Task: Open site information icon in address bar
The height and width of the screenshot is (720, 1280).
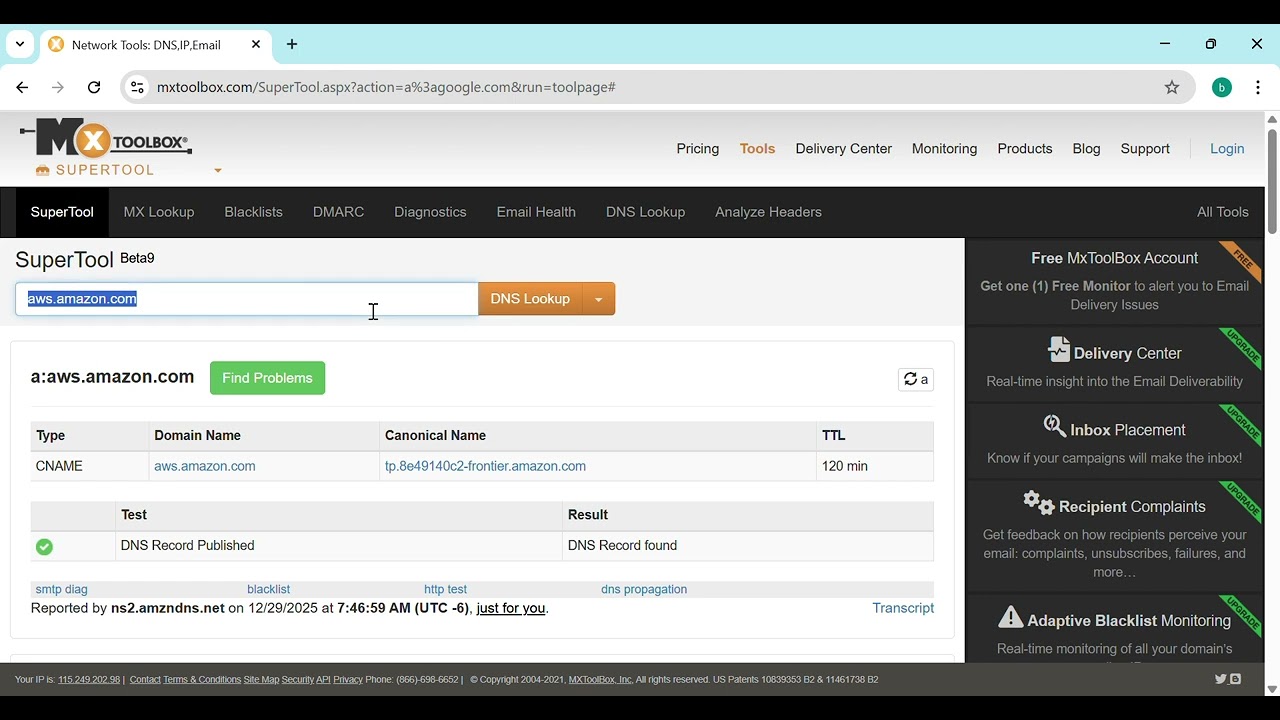Action: tap(138, 88)
